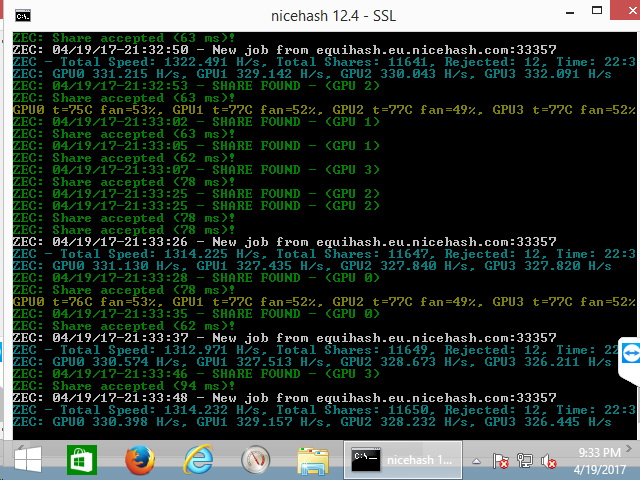Viewport: 640px width, 480px height.
Task: Click GPU0 330.398 H/s speed line
Action: pyautogui.click(x=312, y=422)
